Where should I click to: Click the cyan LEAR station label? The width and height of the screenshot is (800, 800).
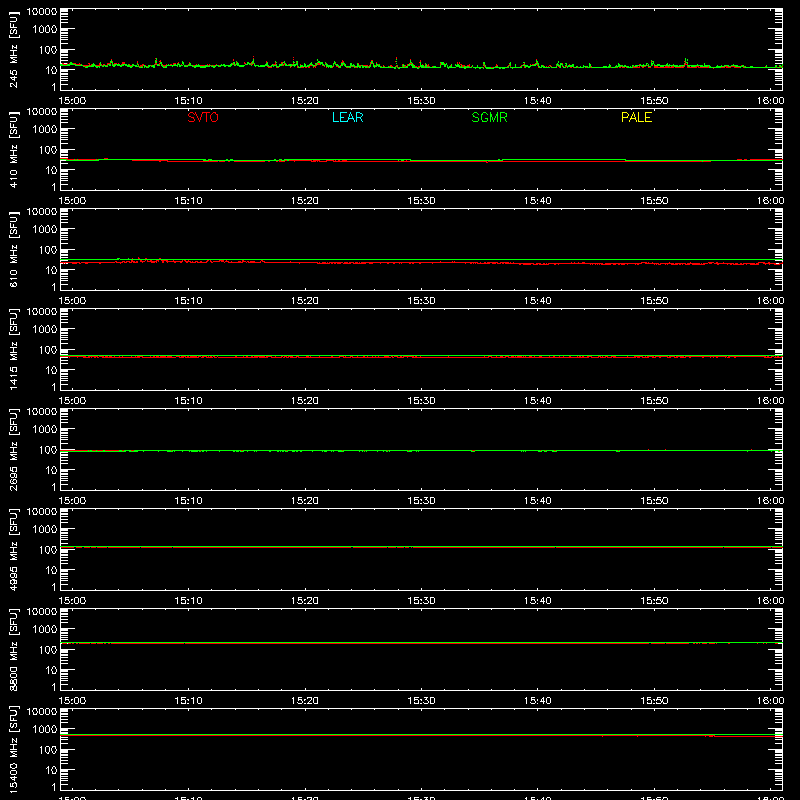(347, 117)
